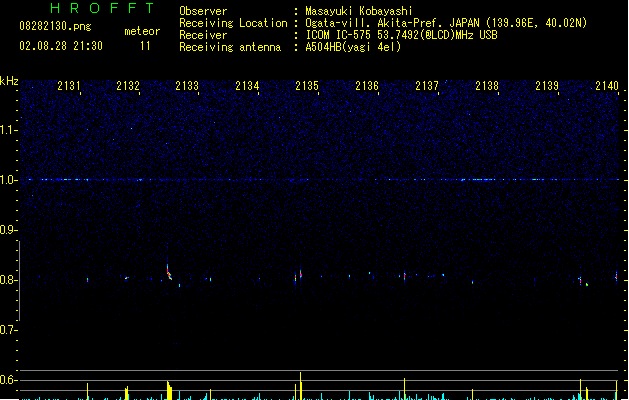Click the A504HB(yagi 4el) antenna text
The height and width of the screenshot is (400, 629).
point(353,47)
